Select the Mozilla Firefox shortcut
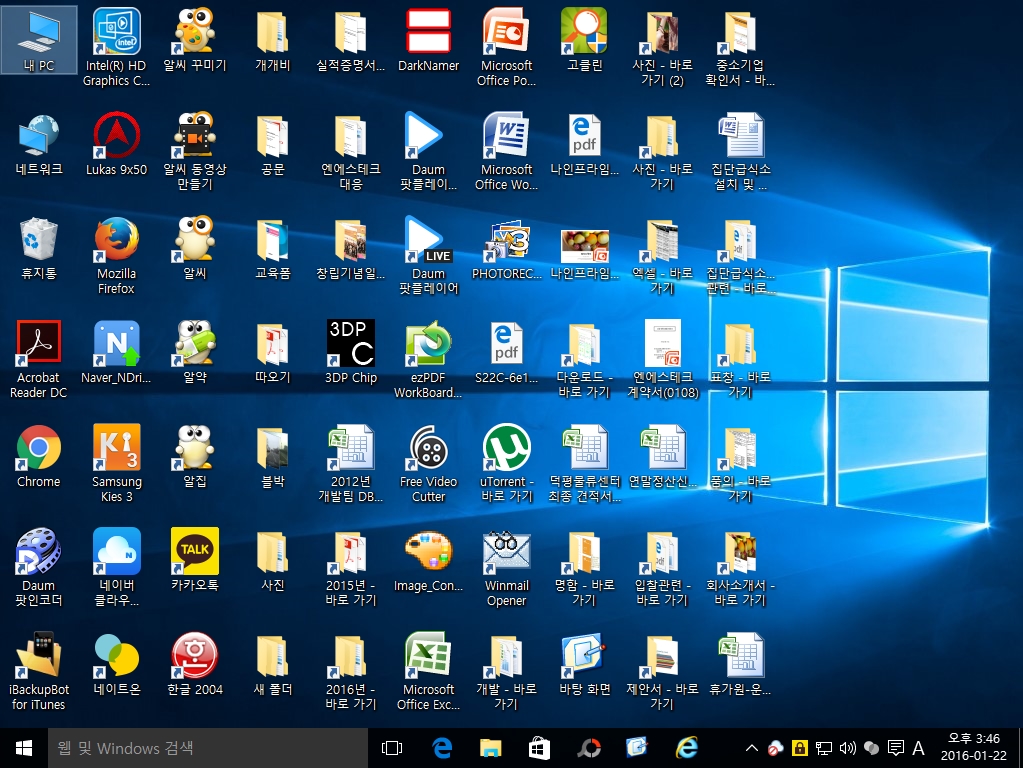Viewport: 1023px width, 768px height. click(116, 255)
